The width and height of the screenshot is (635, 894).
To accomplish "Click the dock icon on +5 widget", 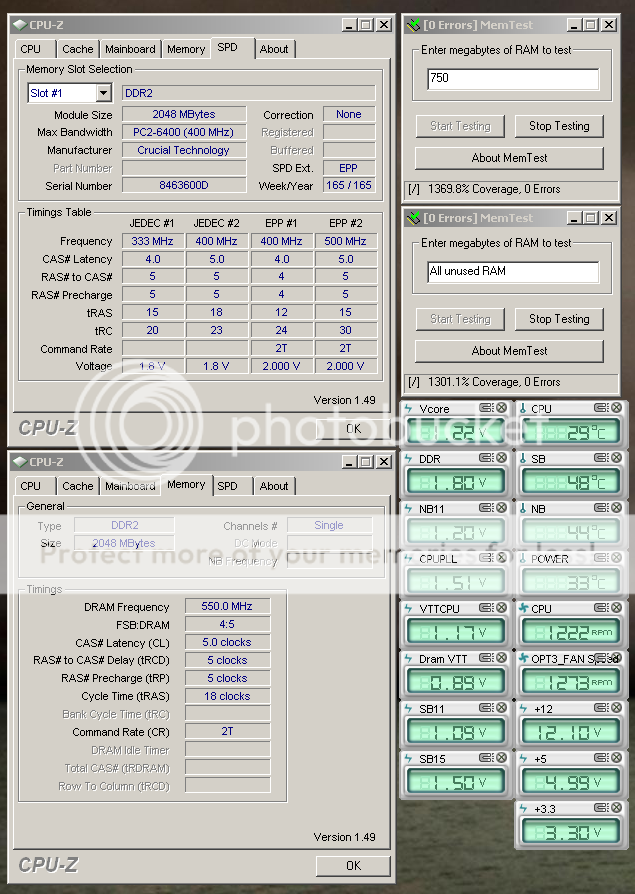I will pos(601,758).
